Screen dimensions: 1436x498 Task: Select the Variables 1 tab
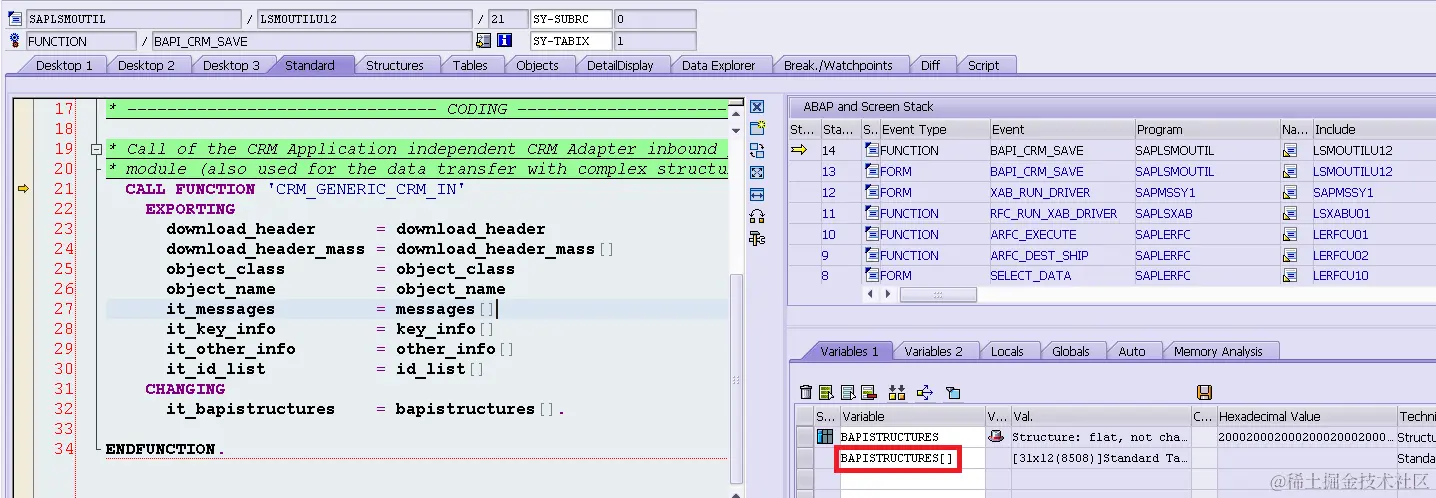pos(849,351)
